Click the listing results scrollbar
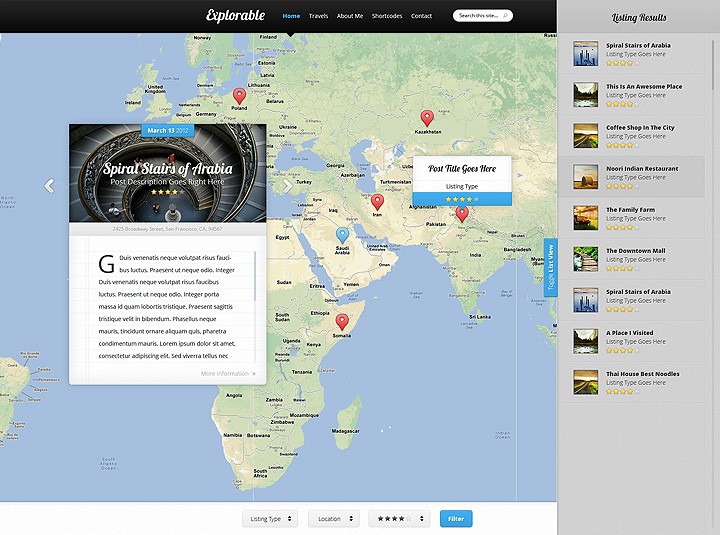The width and height of the screenshot is (720, 535). [x=712, y=64]
